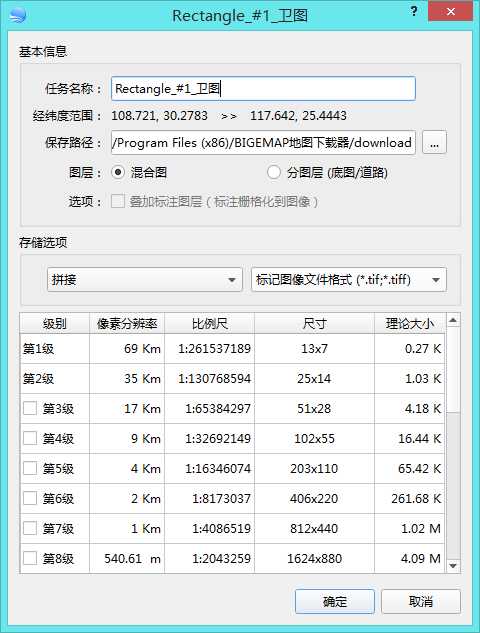Click the 理论大小 column header
Viewport: 480px width, 633px height.
click(409, 323)
